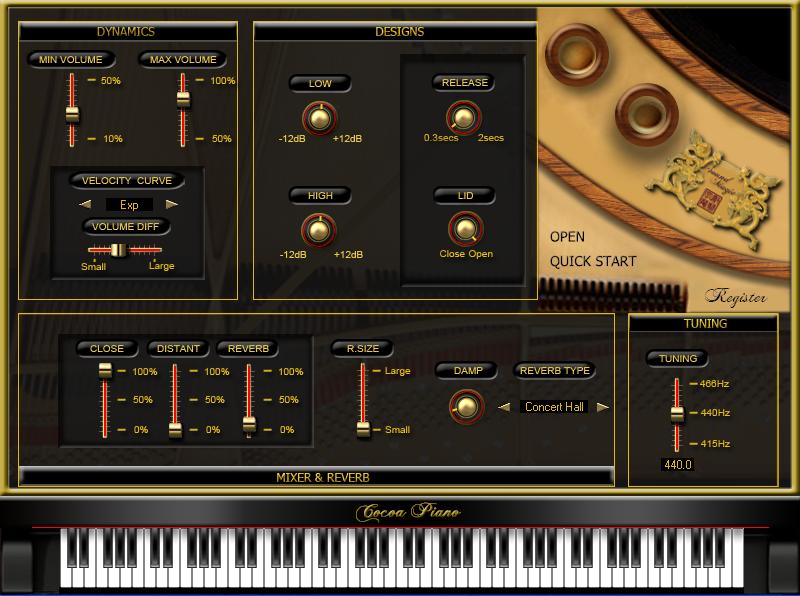Click the LID Close/Open knob
Screen dimensions: 800x596
click(x=465, y=229)
